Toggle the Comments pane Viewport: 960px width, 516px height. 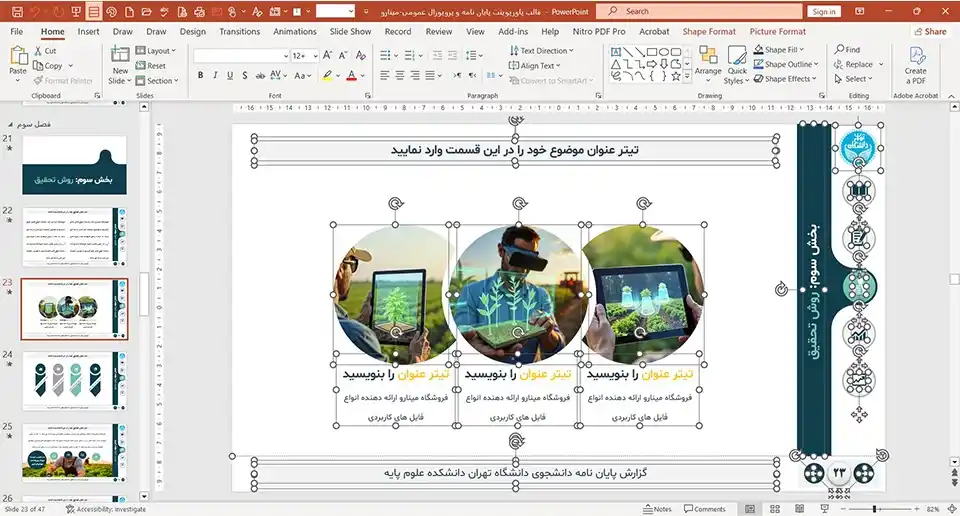pyautogui.click(x=705, y=509)
